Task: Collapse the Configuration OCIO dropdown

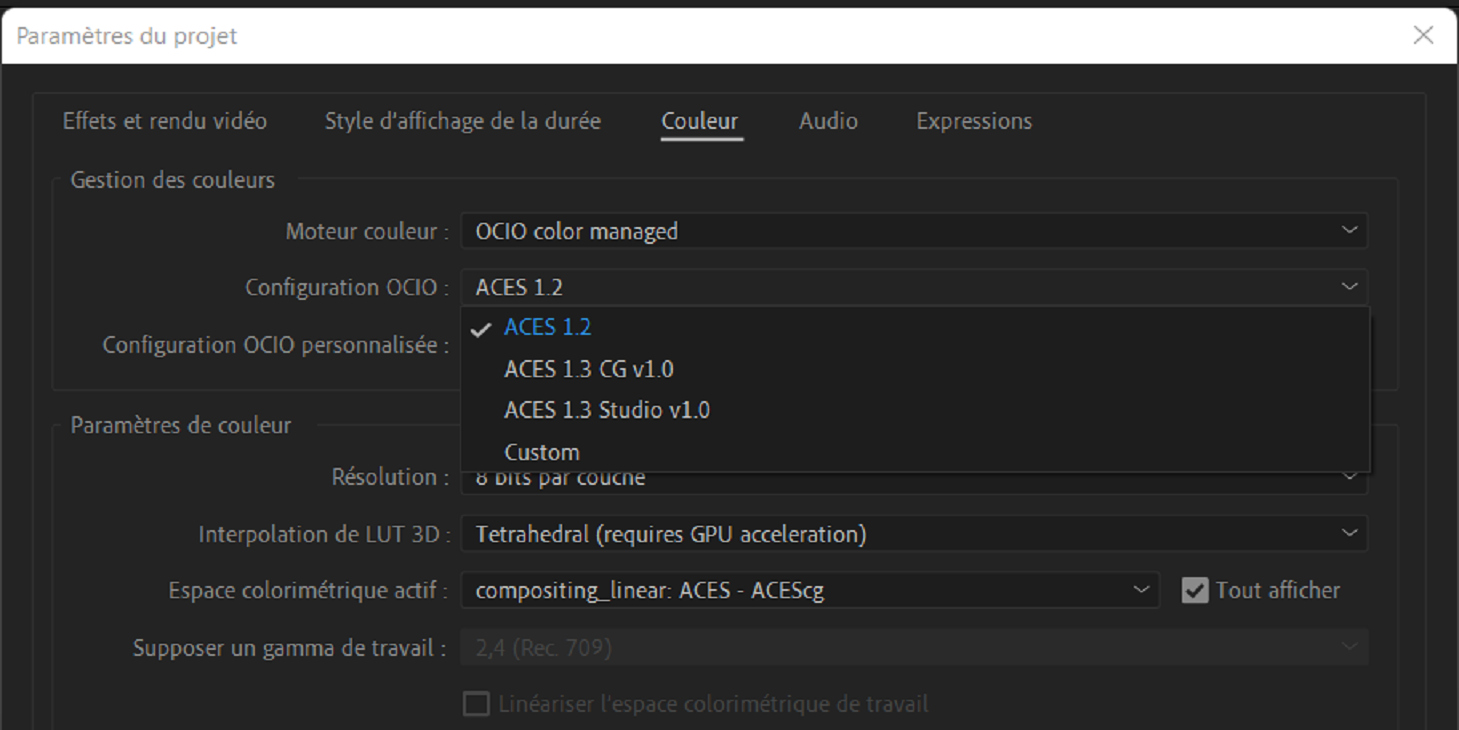Action: coord(913,287)
